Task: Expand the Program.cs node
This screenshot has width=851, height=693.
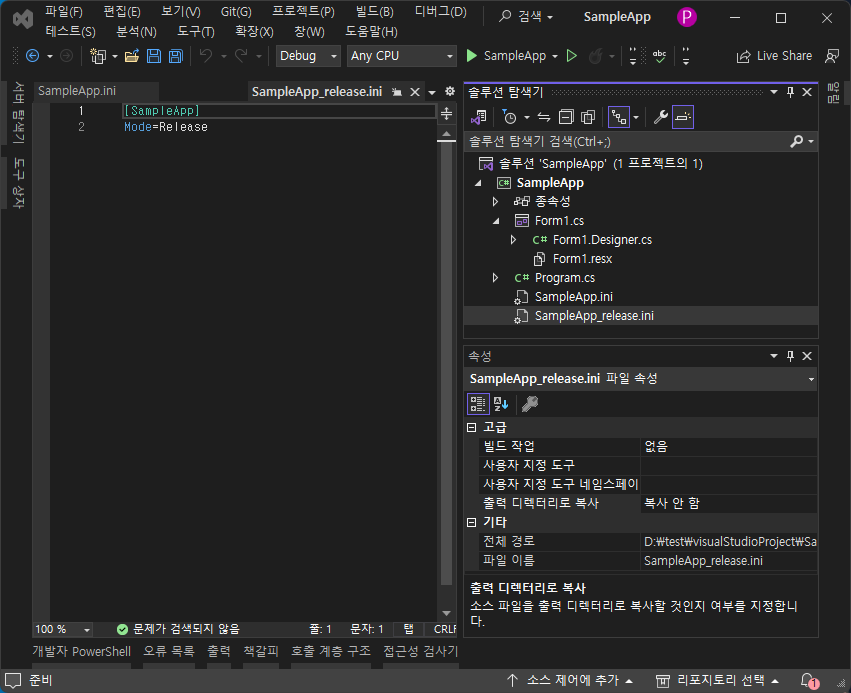Action: point(495,278)
